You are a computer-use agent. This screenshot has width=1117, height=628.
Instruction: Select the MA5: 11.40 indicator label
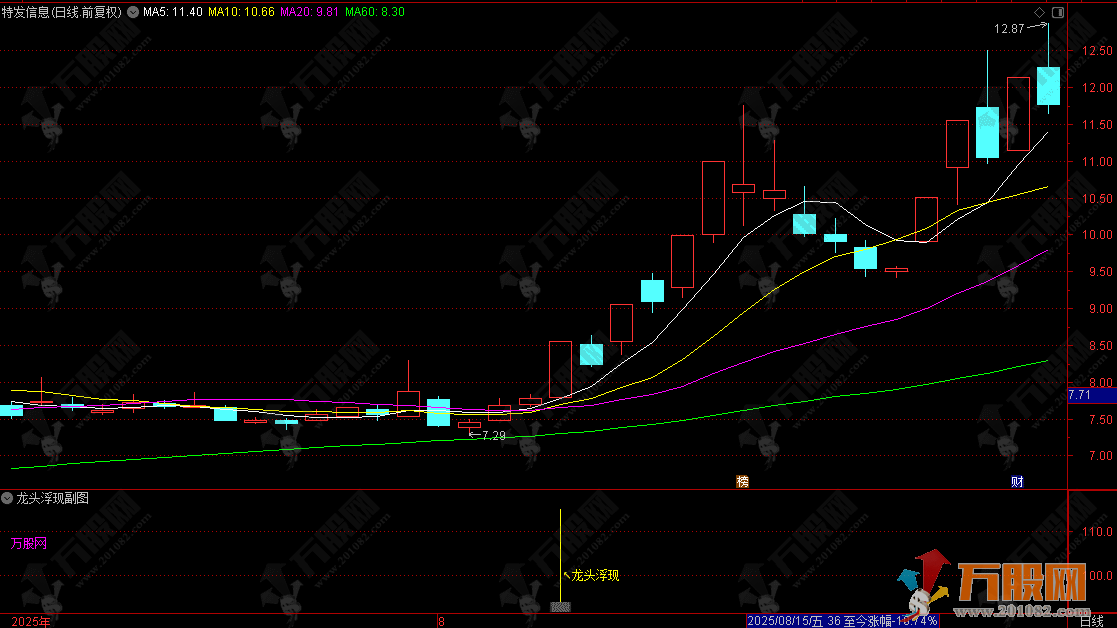(x=172, y=12)
